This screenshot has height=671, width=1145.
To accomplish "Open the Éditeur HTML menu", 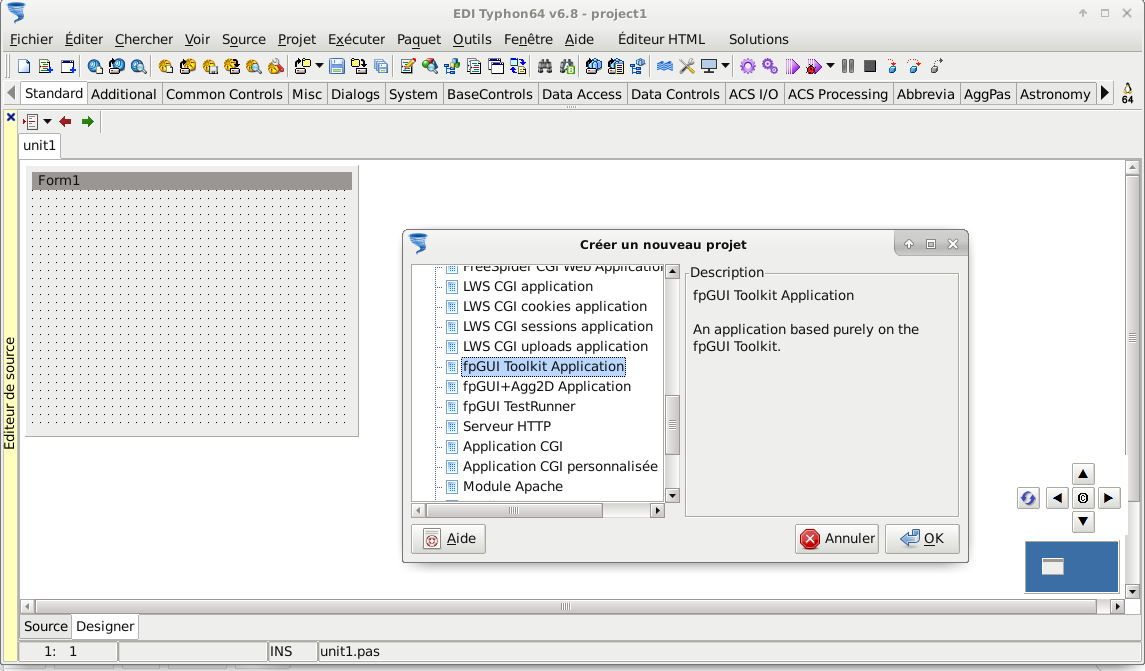I will click(661, 39).
